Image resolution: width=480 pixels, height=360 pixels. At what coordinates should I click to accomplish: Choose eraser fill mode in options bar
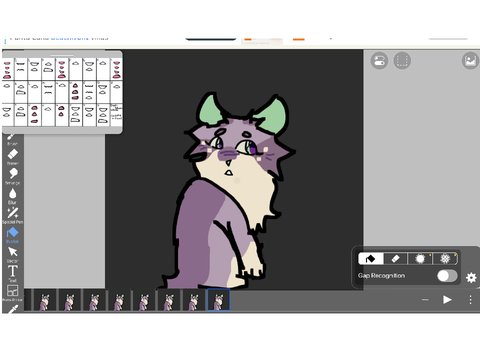click(x=395, y=258)
